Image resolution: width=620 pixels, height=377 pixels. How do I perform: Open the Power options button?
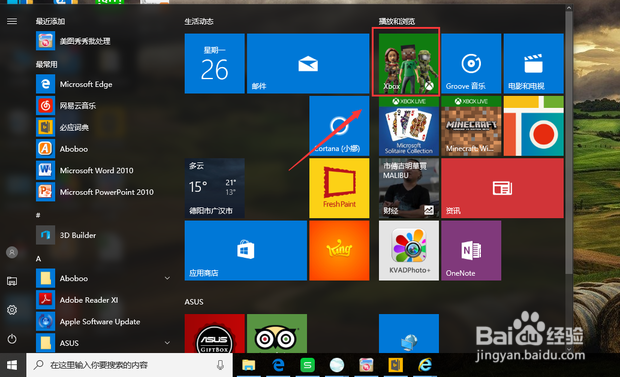click(x=12, y=339)
